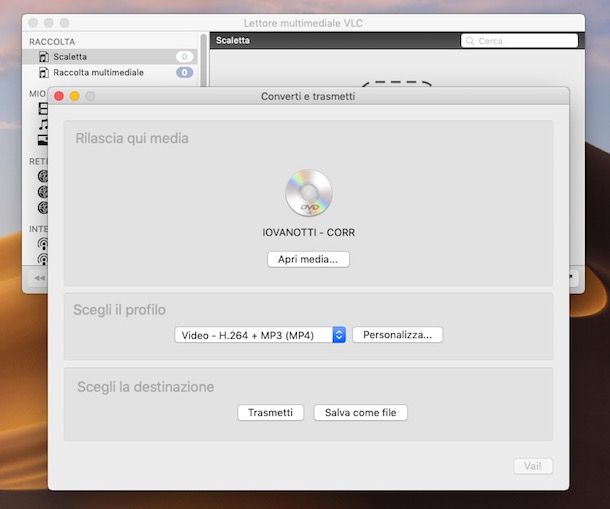Image resolution: width=610 pixels, height=509 pixels.
Task: Click the DVD disc icon
Action: click(309, 193)
